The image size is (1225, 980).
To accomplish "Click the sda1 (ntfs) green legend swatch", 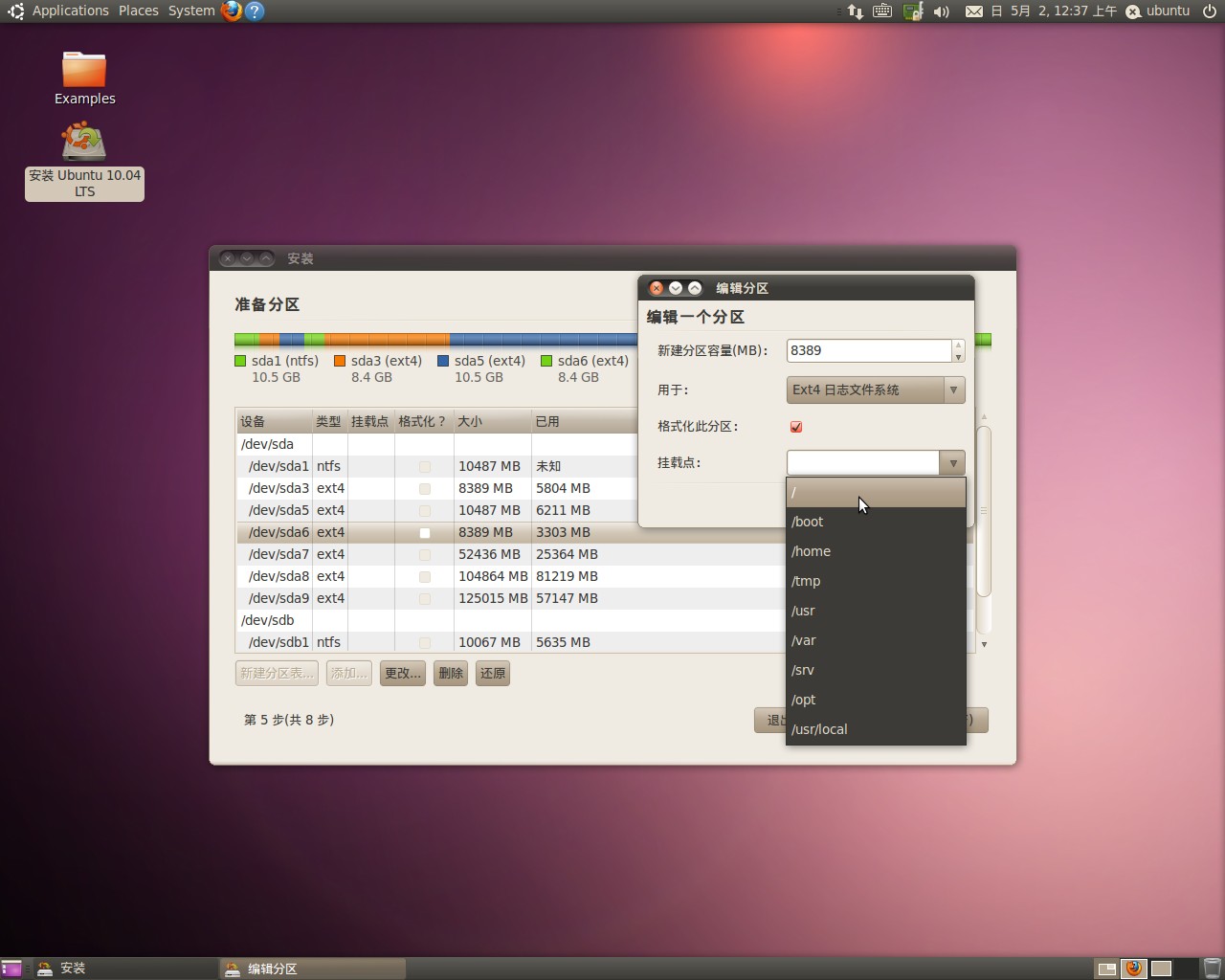I will point(240,361).
